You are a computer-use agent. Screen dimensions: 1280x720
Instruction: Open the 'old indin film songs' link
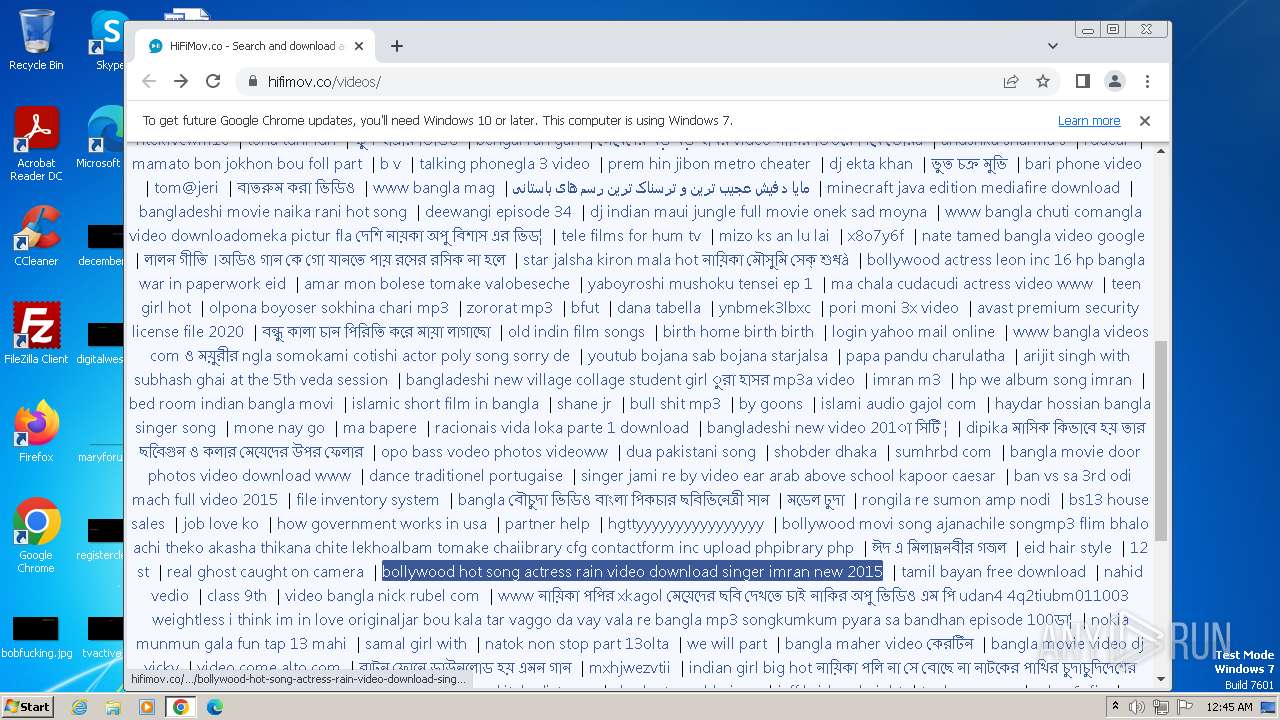pos(576,332)
